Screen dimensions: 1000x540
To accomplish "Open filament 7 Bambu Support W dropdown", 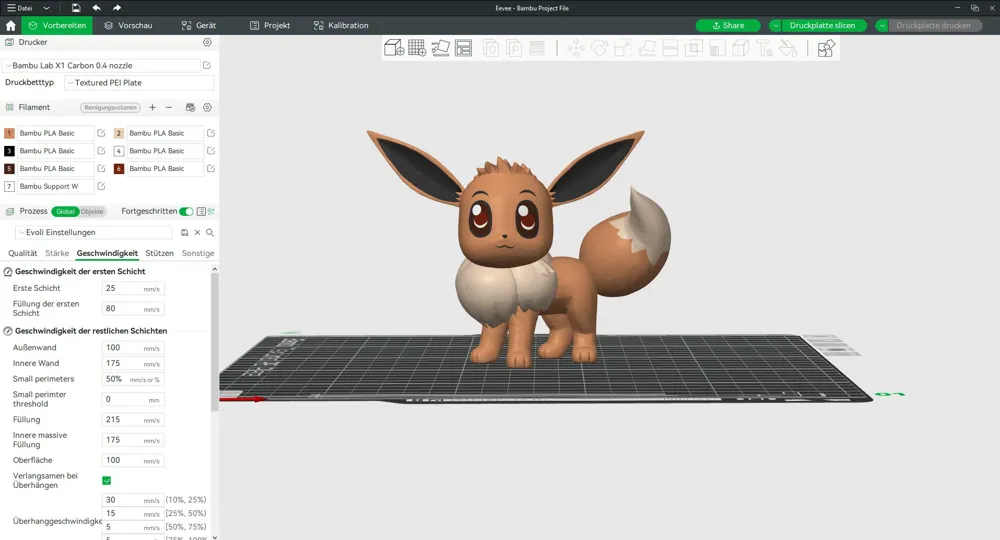I will [x=55, y=186].
